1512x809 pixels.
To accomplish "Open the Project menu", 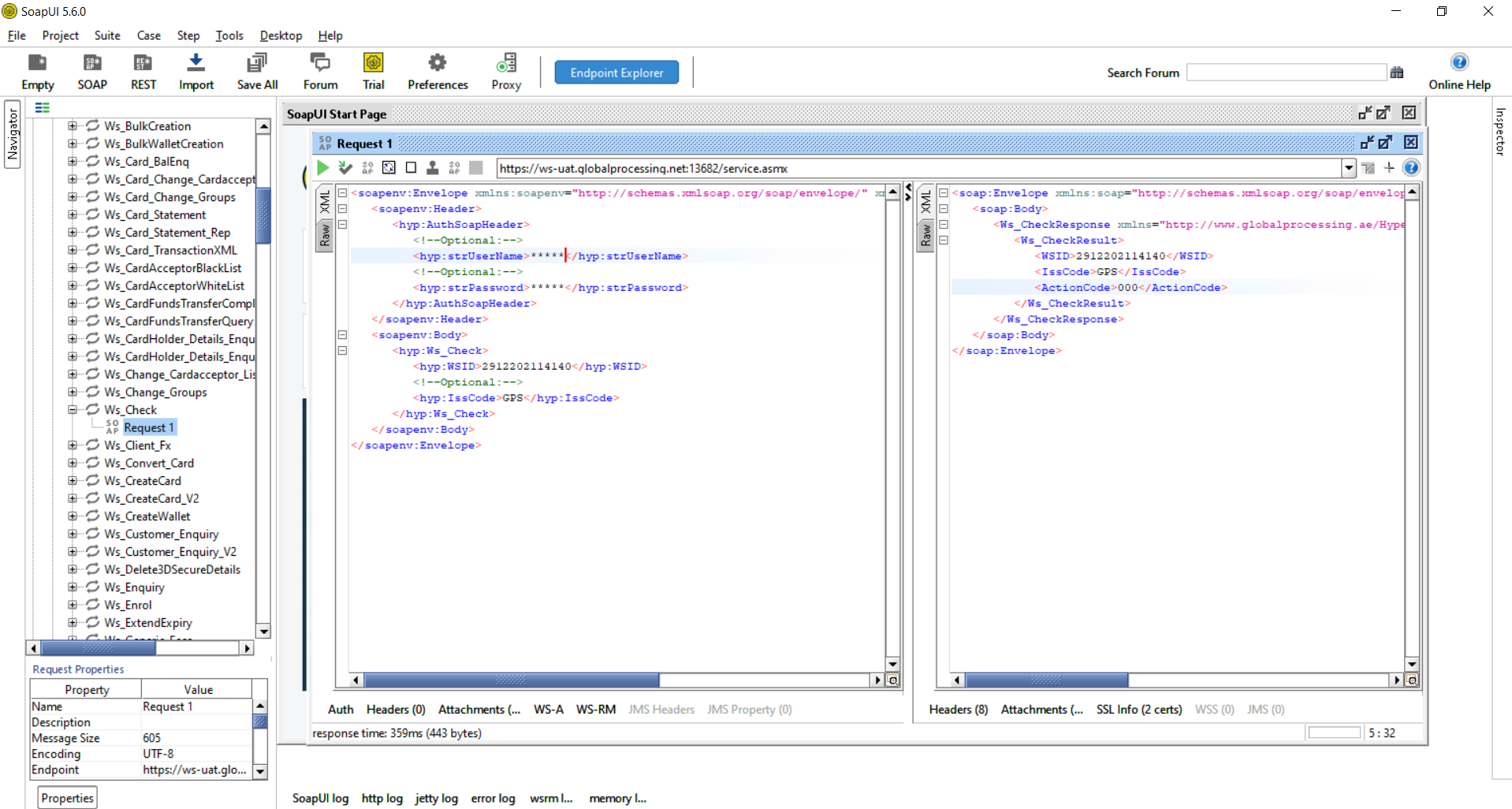I will point(61,35).
